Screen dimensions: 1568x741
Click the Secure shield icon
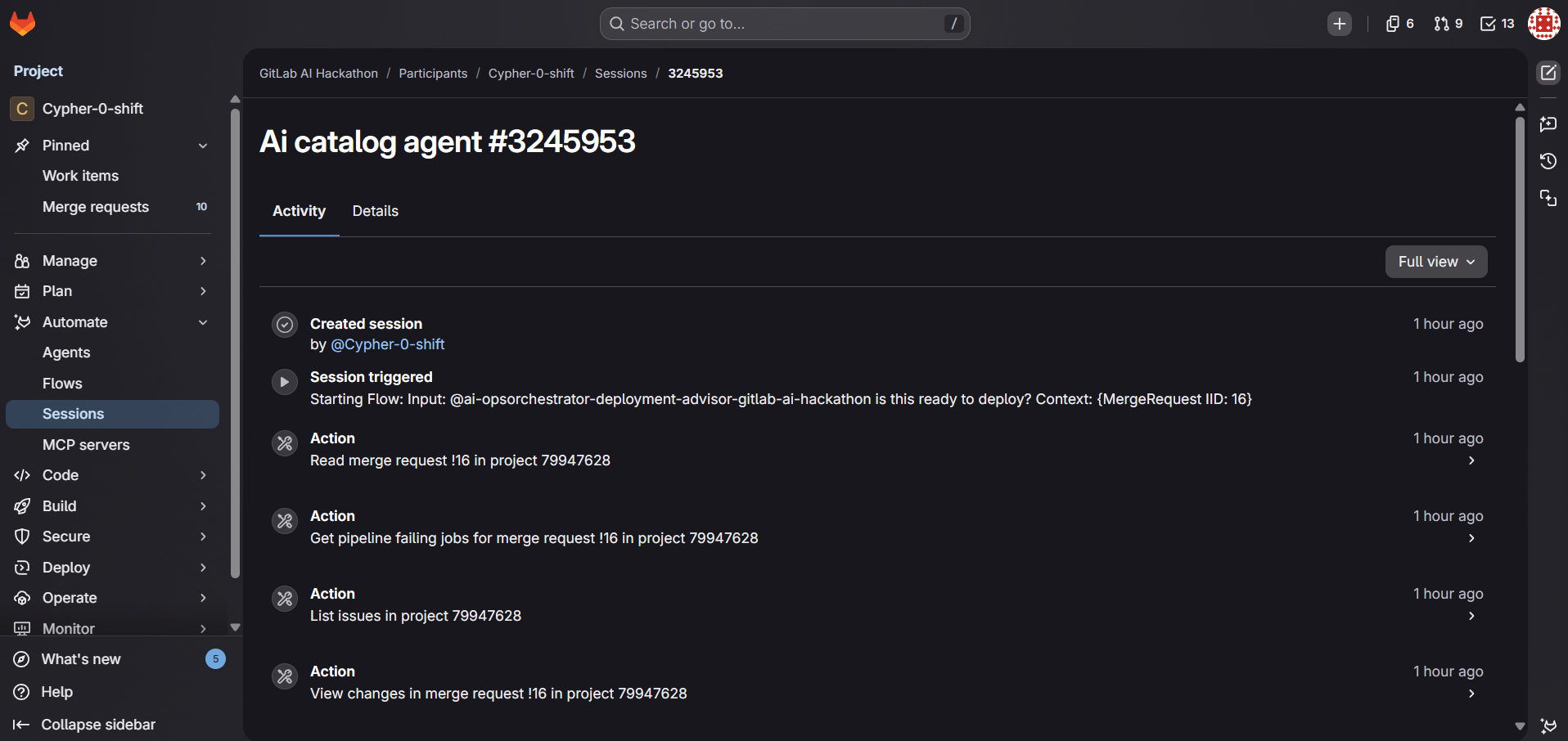pos(22,537)
